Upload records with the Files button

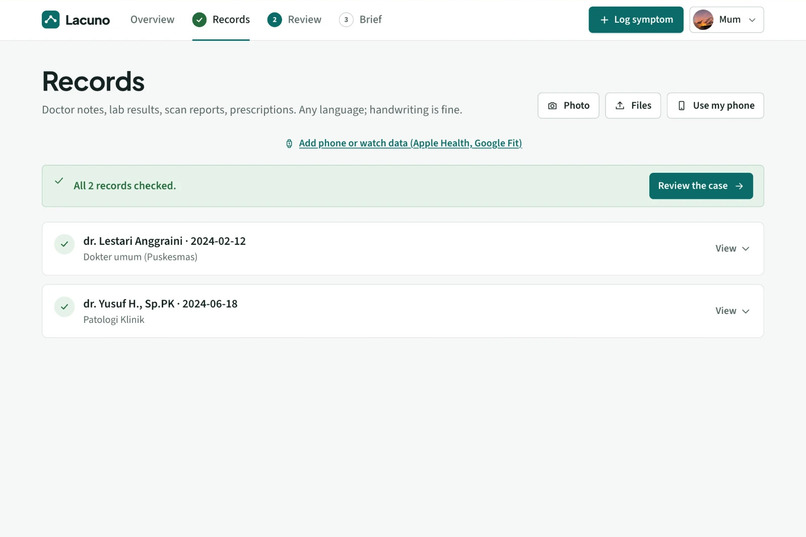pyautogui.click(x=633, y=105)
